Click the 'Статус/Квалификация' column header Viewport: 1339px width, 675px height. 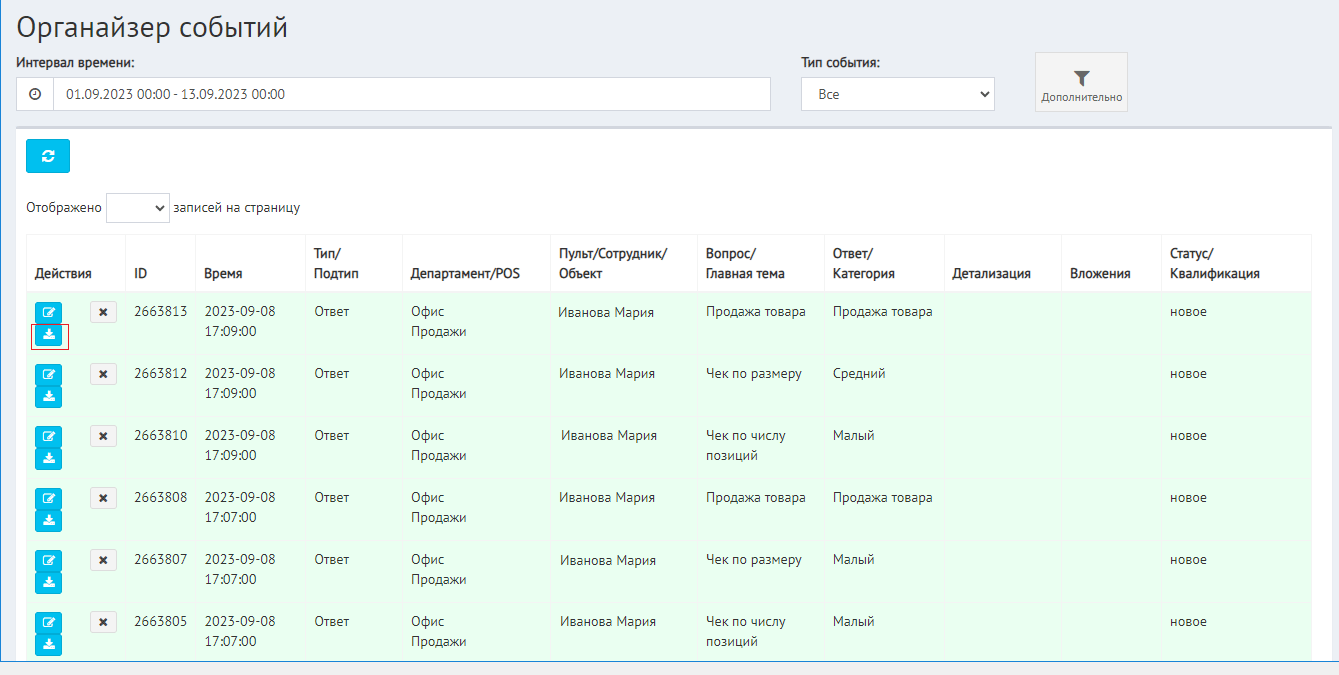point(1214,264)
